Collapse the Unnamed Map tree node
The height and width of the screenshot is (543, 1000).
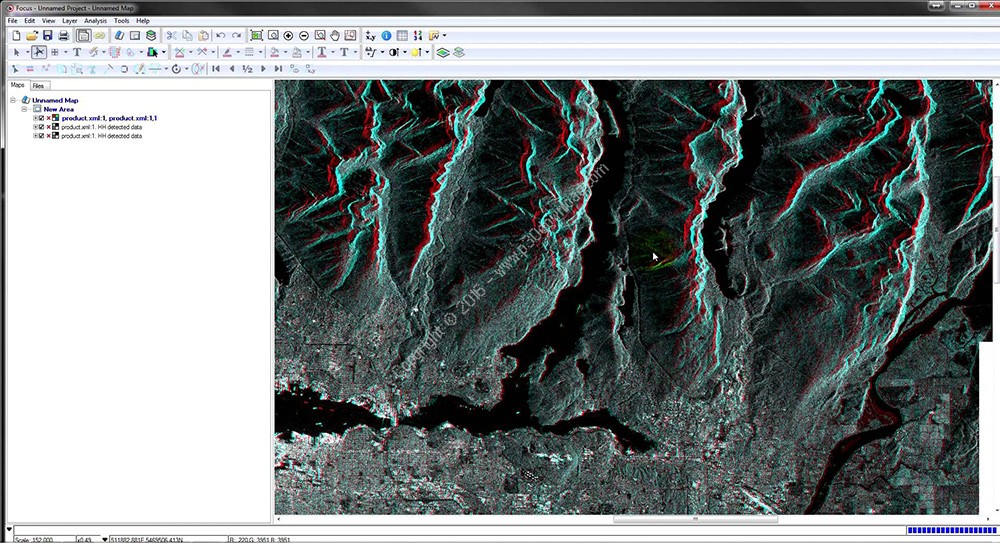pos(14,100)
